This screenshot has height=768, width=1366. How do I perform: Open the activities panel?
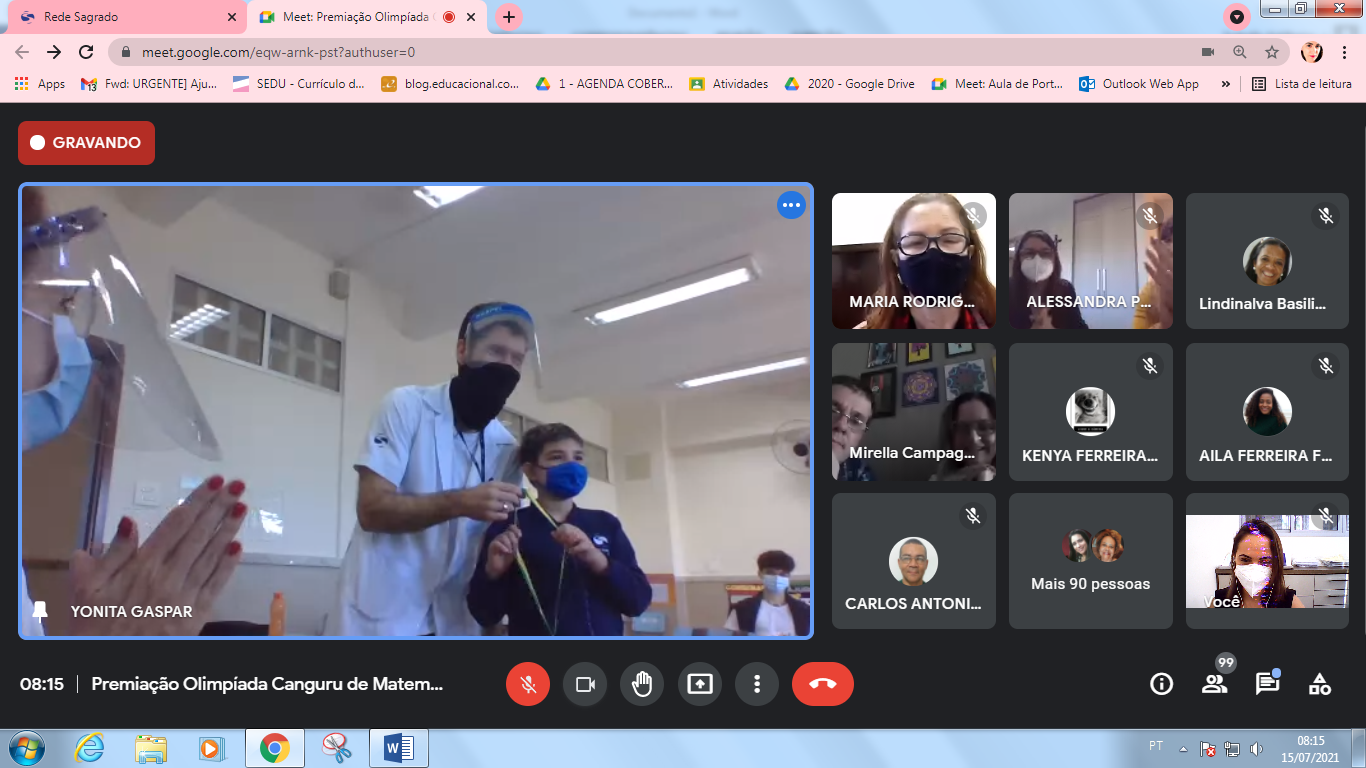coord(1320,684)
